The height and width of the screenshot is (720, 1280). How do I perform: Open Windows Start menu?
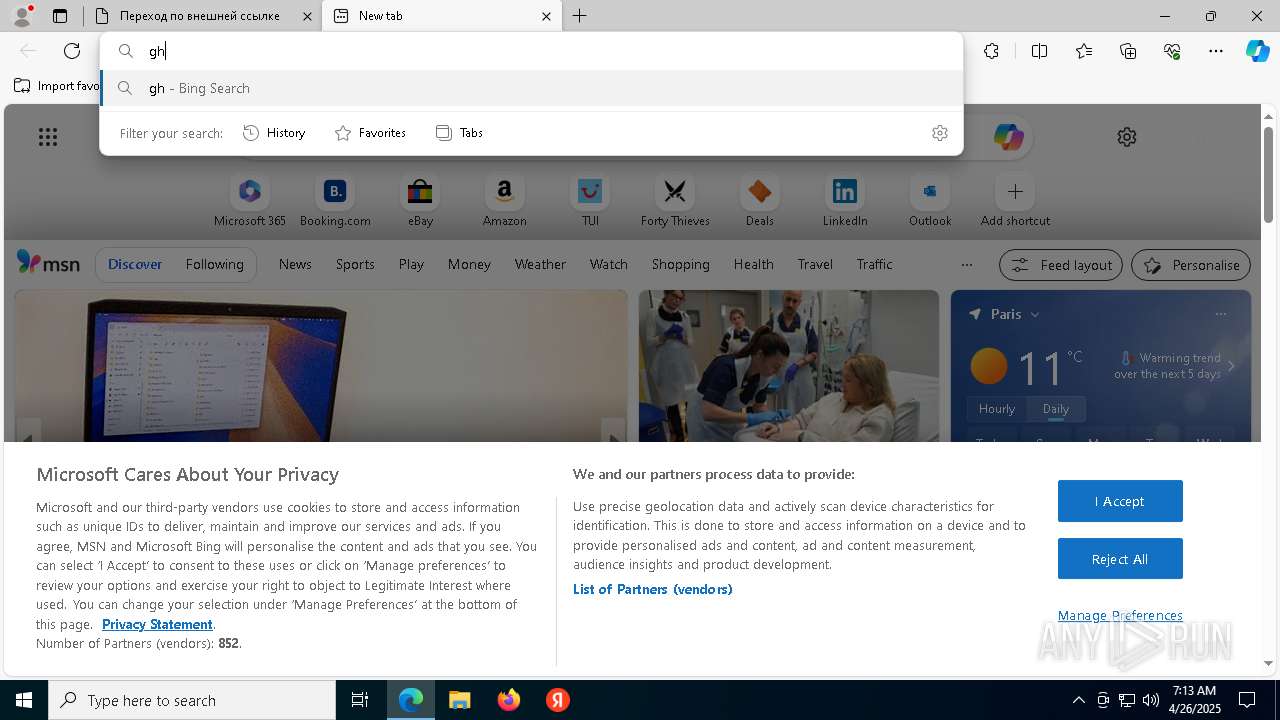coord(24,700)
